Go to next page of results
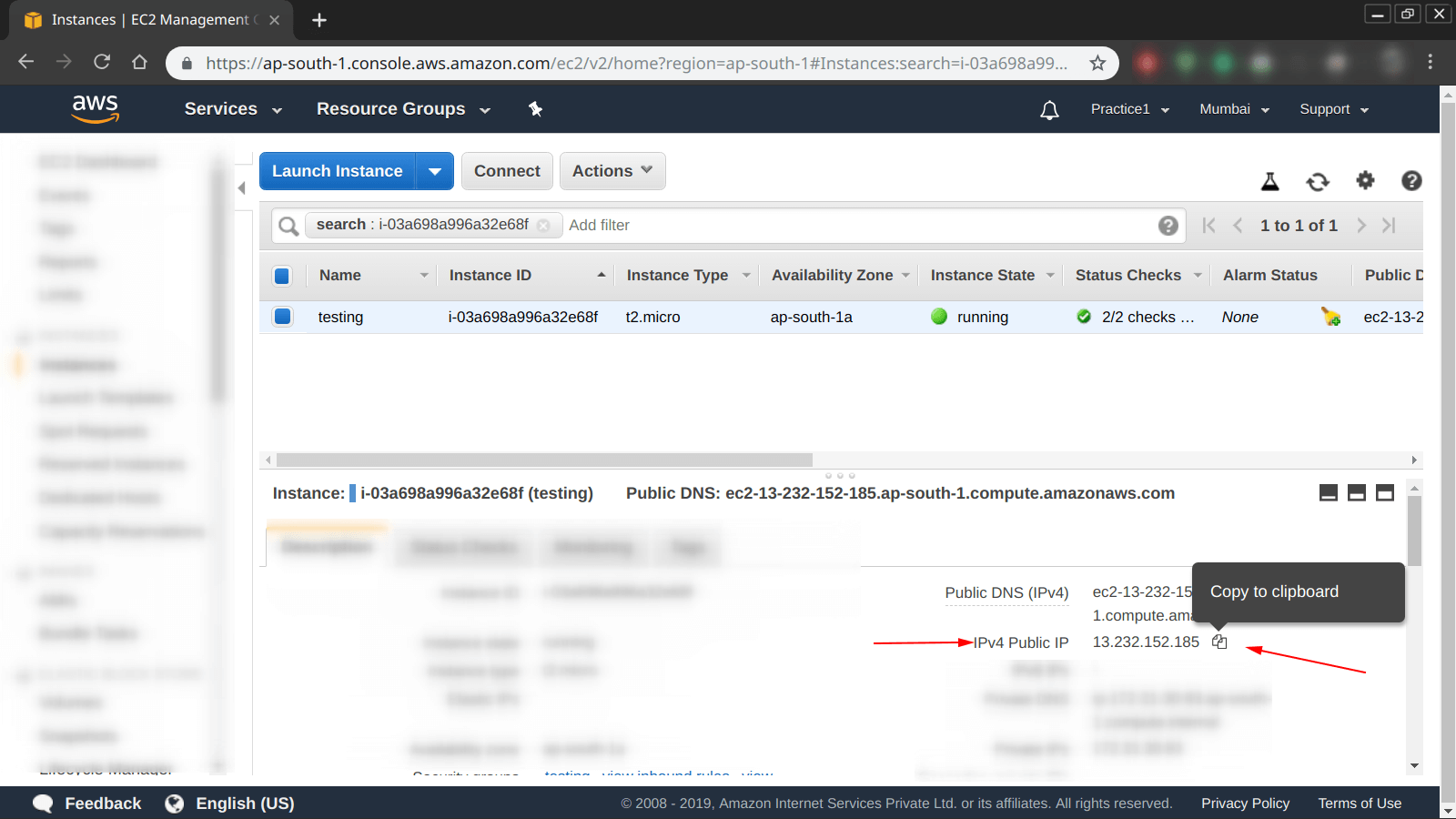This screenshot has width=1456, height=819. tap(1361, 226)
